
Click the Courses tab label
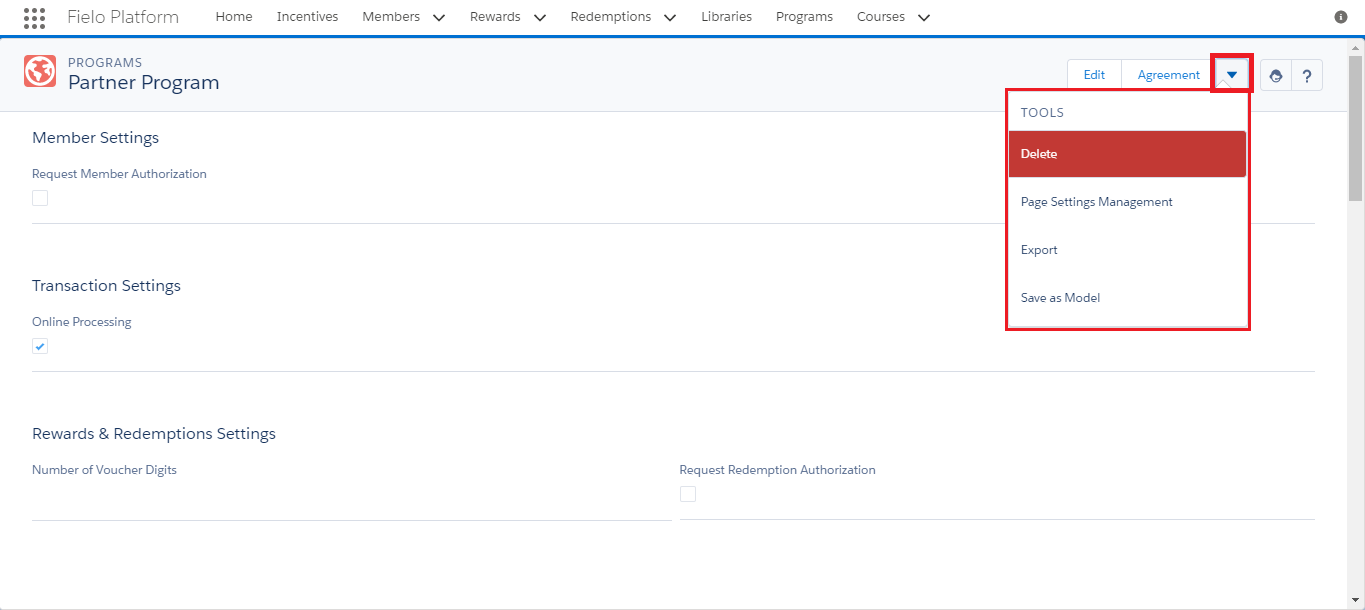(881, 17)
